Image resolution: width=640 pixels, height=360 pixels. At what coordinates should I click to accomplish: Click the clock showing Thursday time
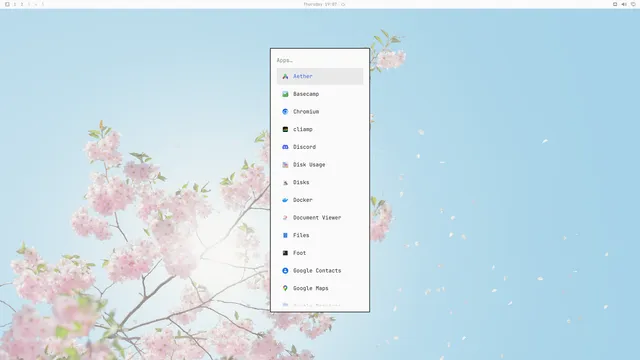320,4
